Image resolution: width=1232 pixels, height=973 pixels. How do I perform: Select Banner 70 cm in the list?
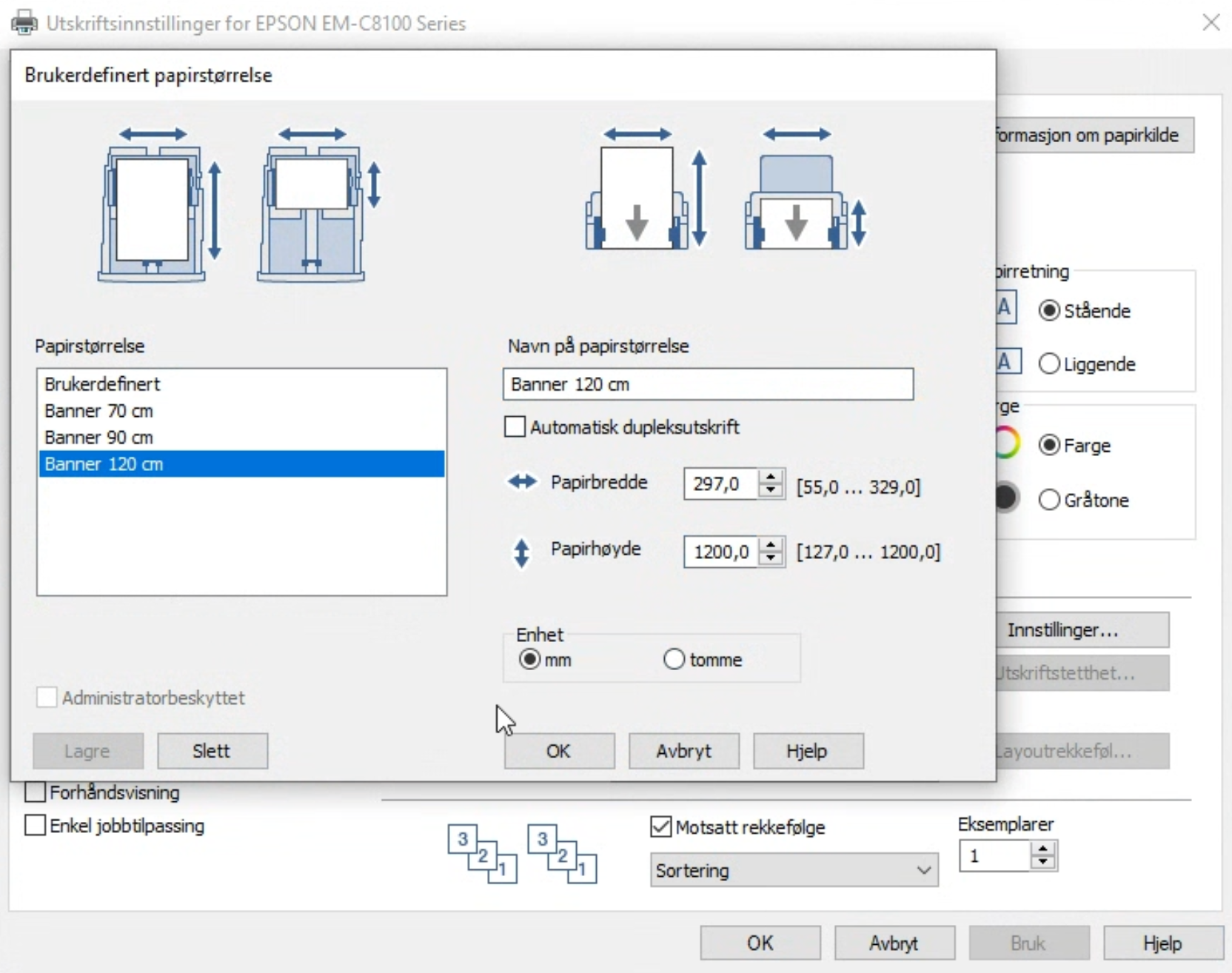click(x=241, y=410)
